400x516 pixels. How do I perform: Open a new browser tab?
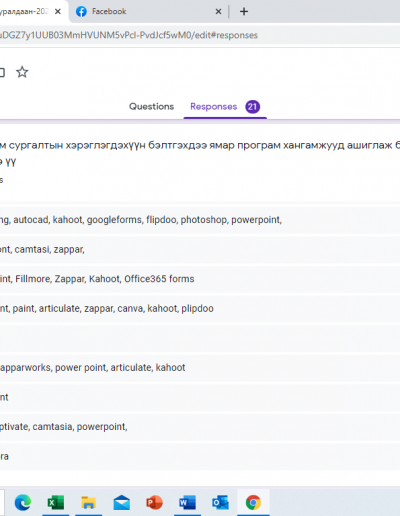click(x=244, y=12)
